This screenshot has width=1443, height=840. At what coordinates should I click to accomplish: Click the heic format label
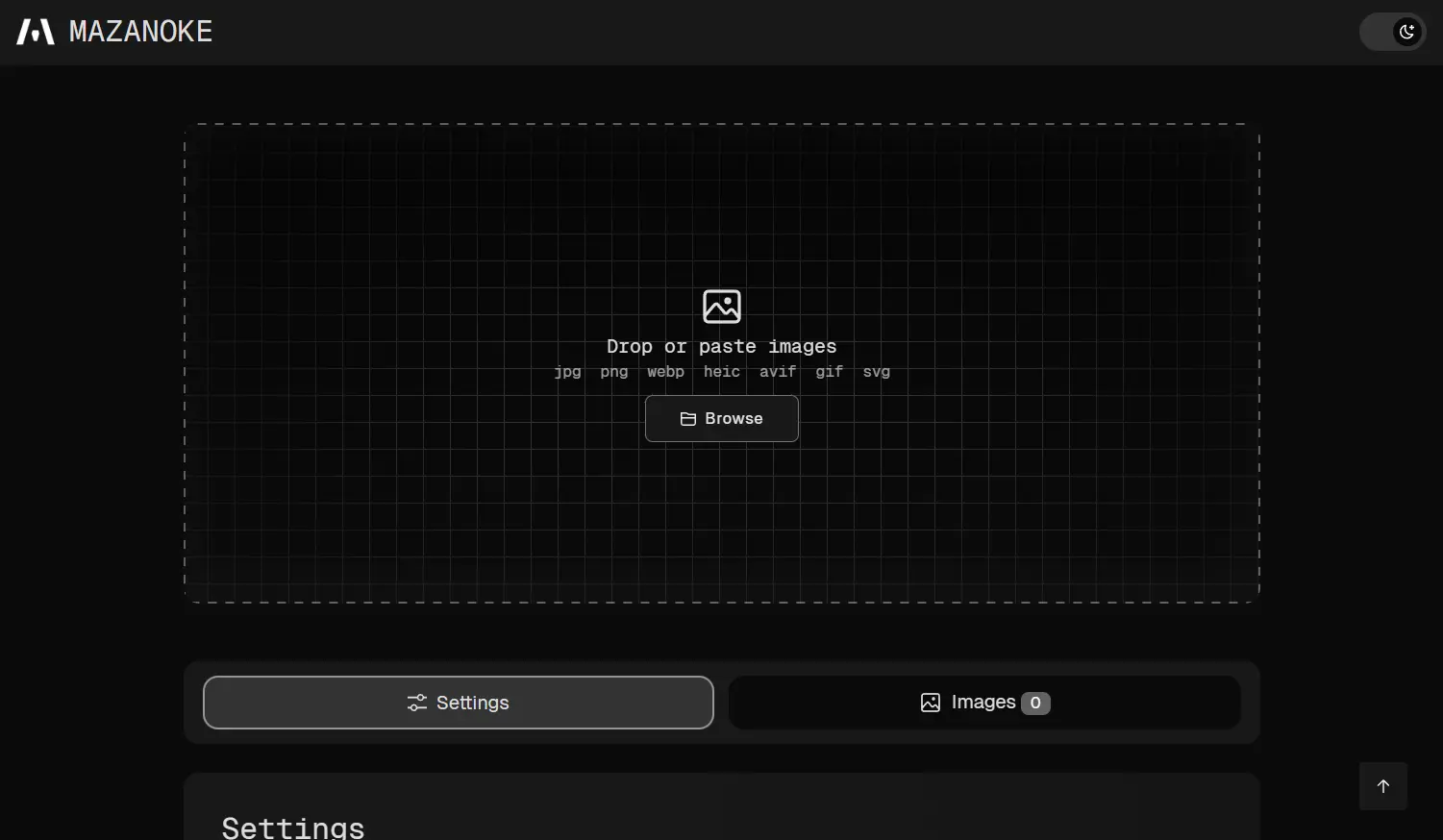coord(721,372)
